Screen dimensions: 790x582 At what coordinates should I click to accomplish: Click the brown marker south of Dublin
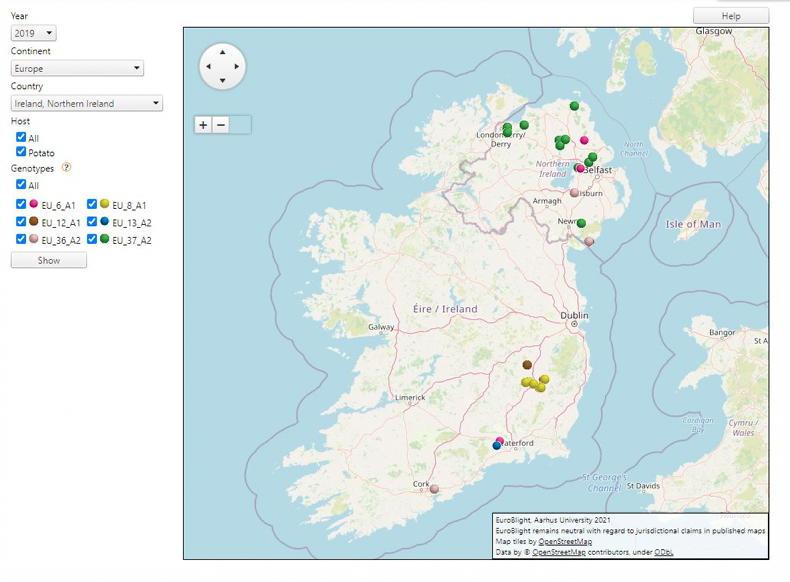click(x=527, y=365)
